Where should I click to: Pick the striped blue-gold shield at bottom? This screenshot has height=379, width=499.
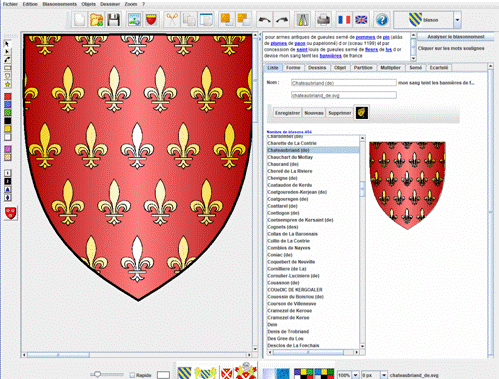(184, 373)
